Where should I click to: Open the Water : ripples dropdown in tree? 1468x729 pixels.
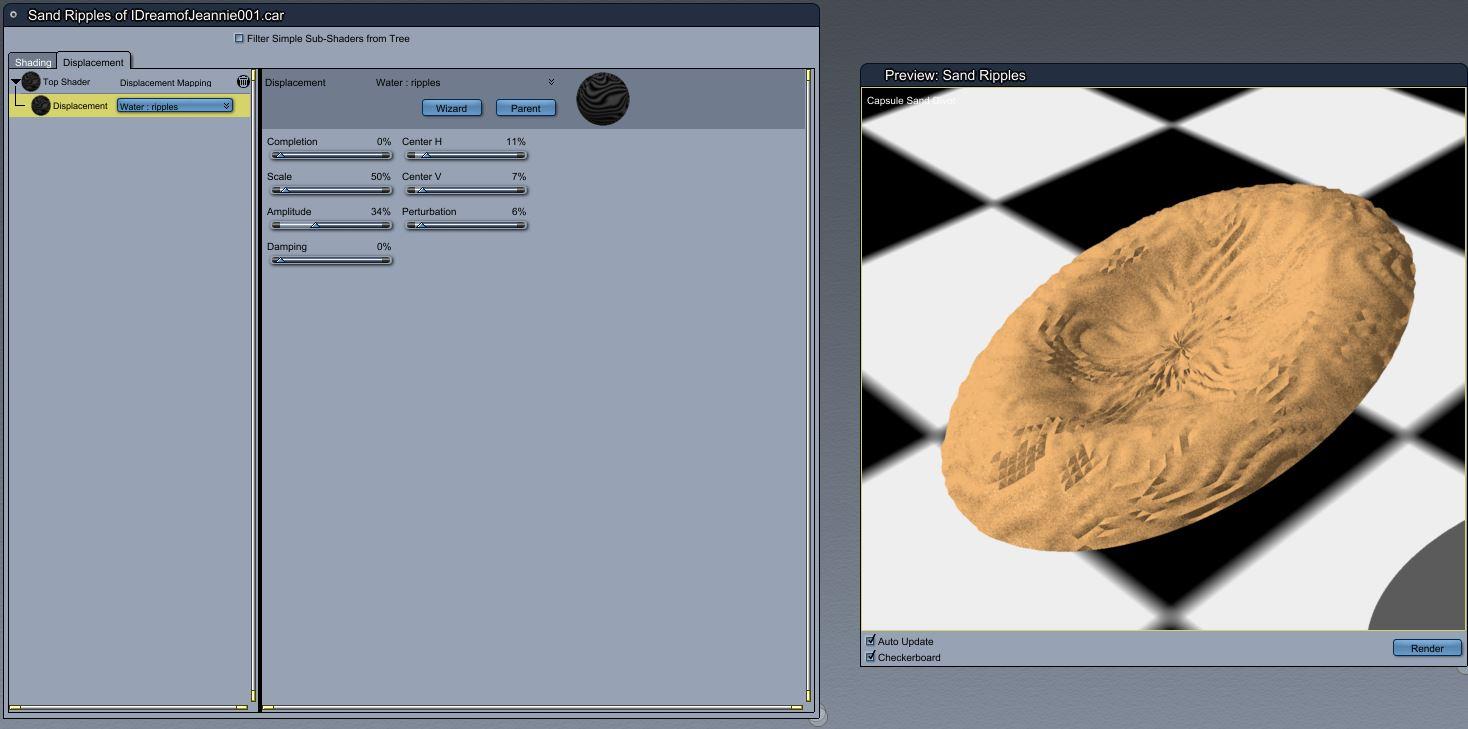pyautogui.click(x=175, y=106)
